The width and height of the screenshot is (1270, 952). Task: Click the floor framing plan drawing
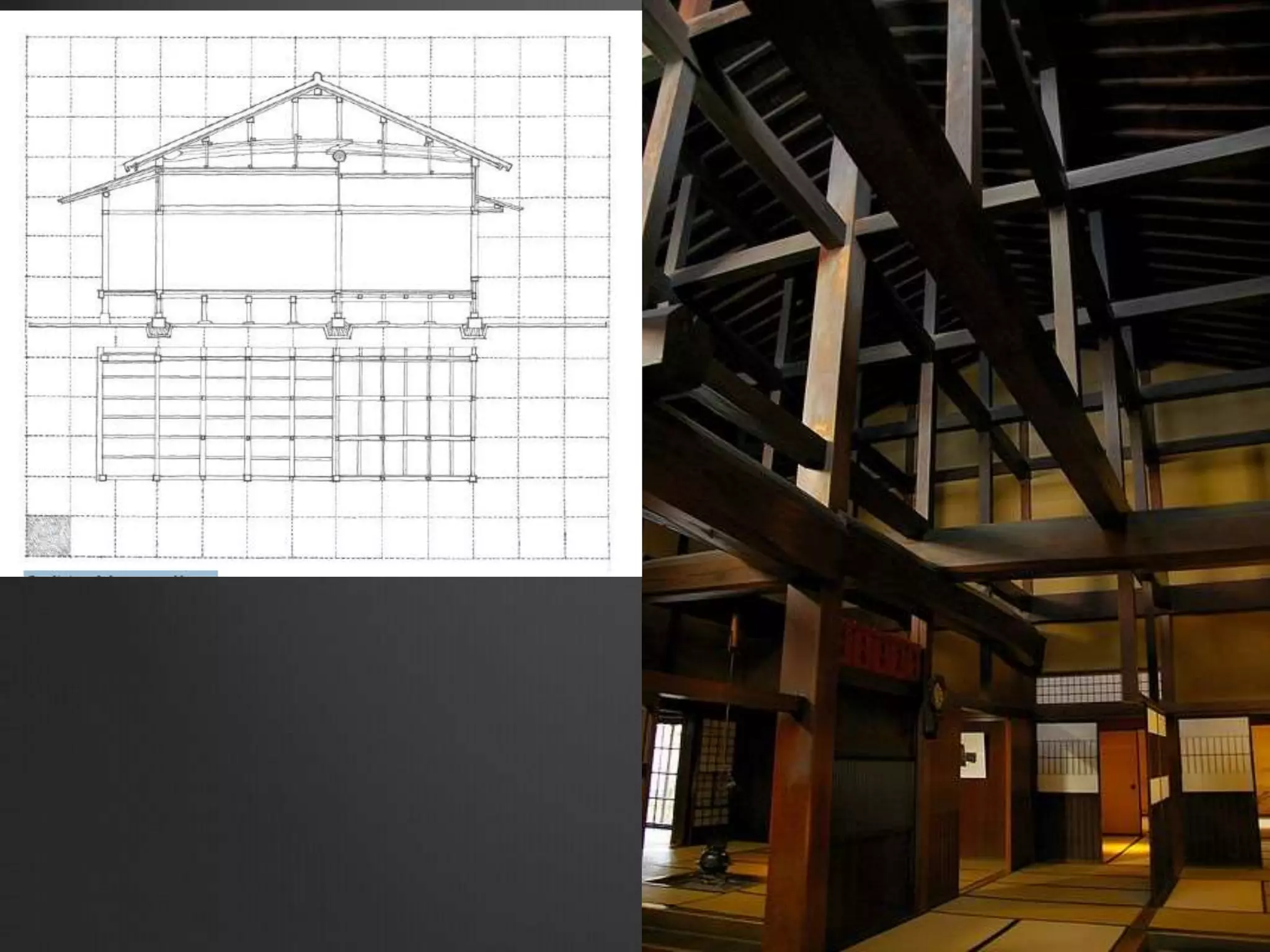point(286,414)
